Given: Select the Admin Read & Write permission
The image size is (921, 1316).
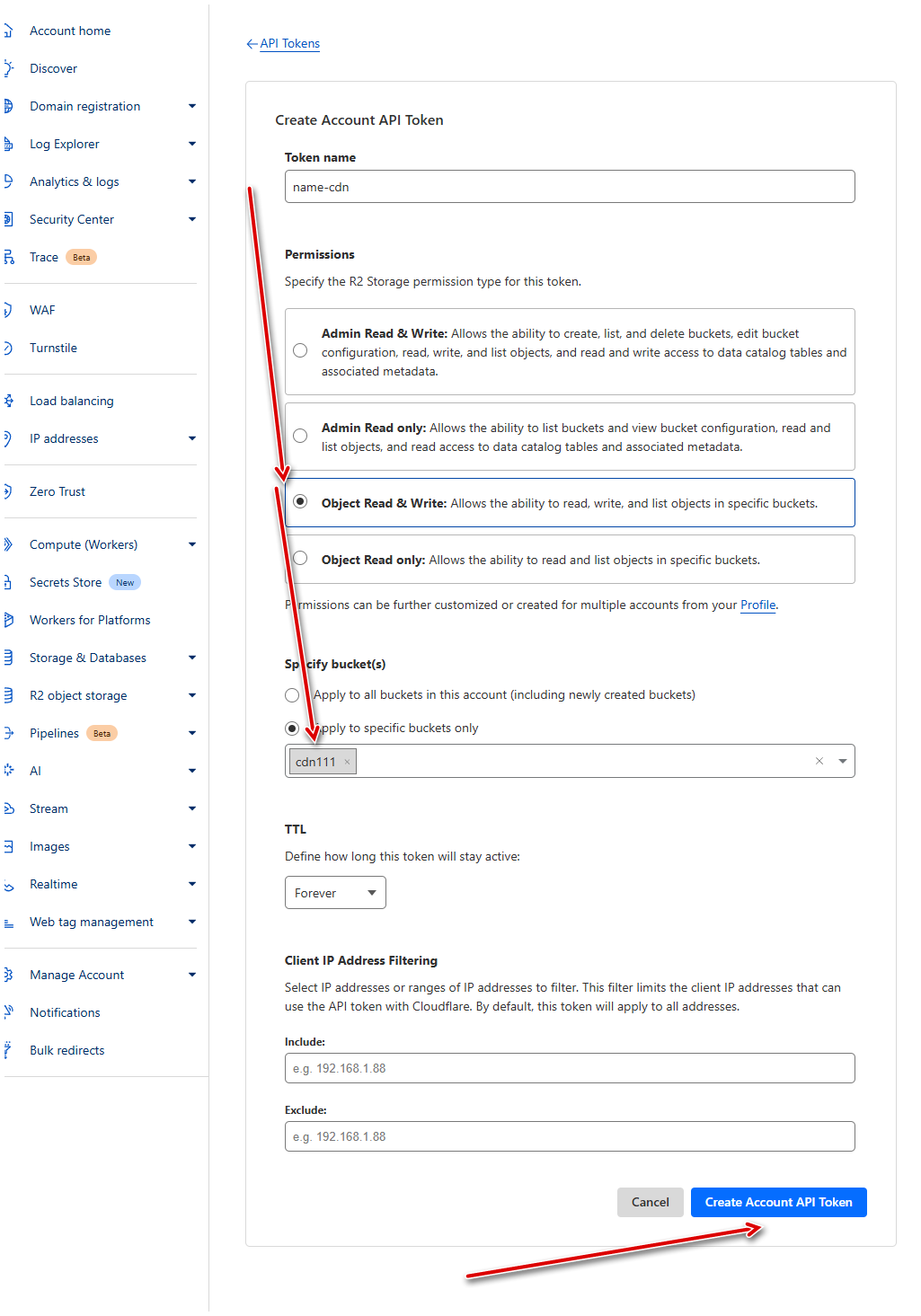Looking at the screenshot, I should coord(300,351).
